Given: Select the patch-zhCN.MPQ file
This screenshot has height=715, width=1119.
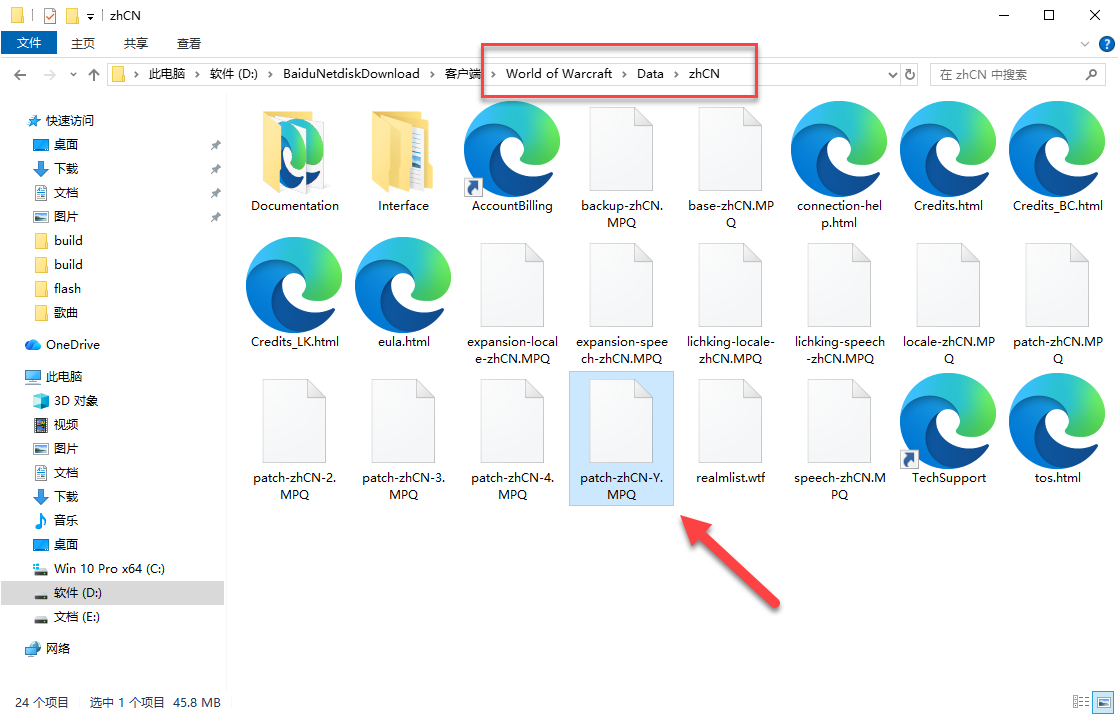Looking at the screenshot, I should [1058, 304].
